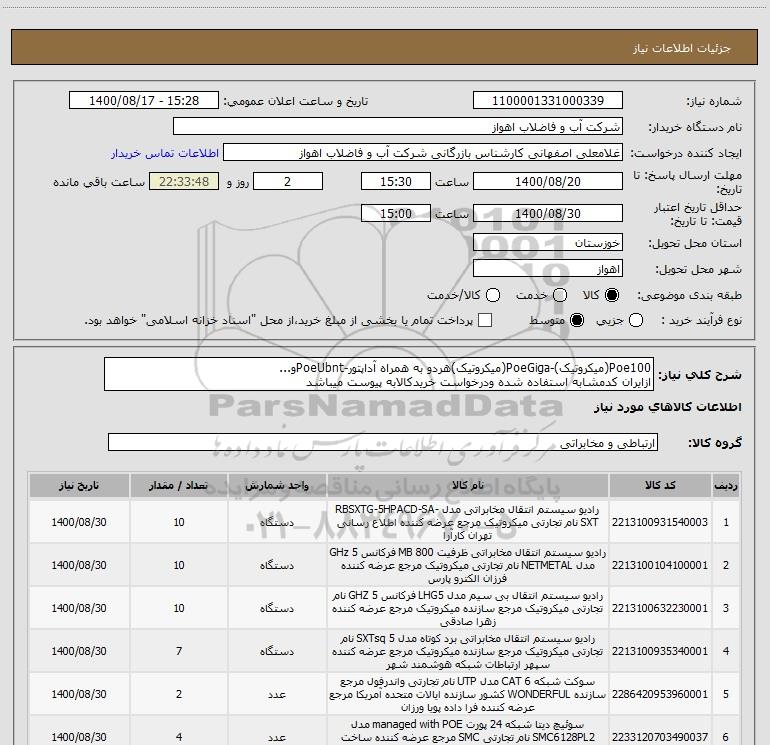
Task: Click quantity 4 in row 6
Action: (179, 737)
